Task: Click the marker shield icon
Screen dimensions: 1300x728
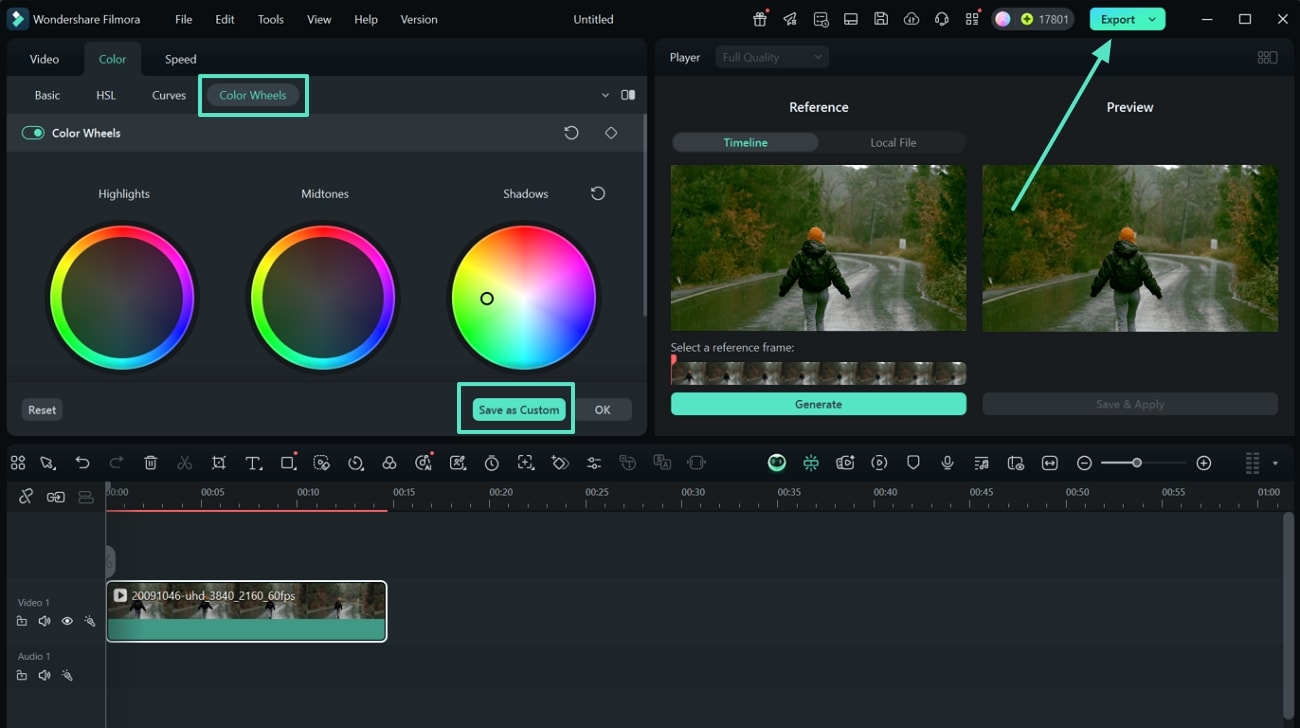Action: coord(913,463)
